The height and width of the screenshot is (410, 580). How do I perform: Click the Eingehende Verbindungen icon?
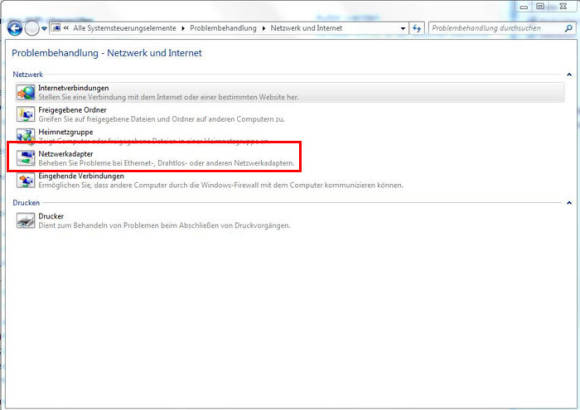pyautogui.click(x=26, y=180)
